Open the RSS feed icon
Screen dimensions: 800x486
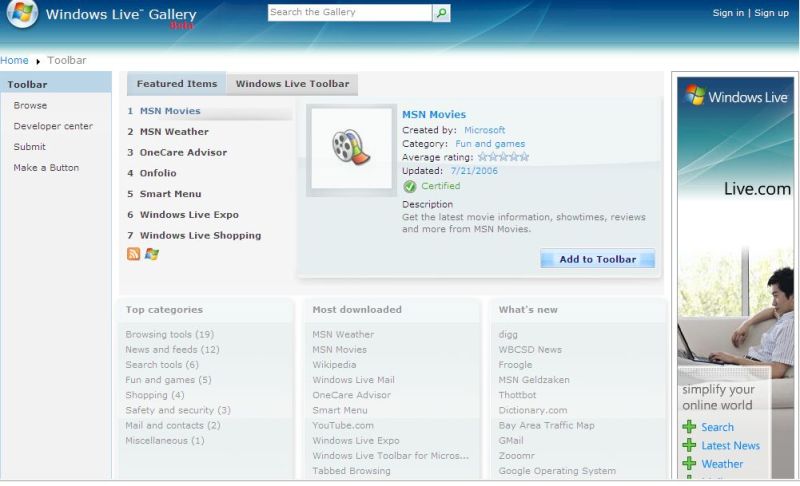133,253
